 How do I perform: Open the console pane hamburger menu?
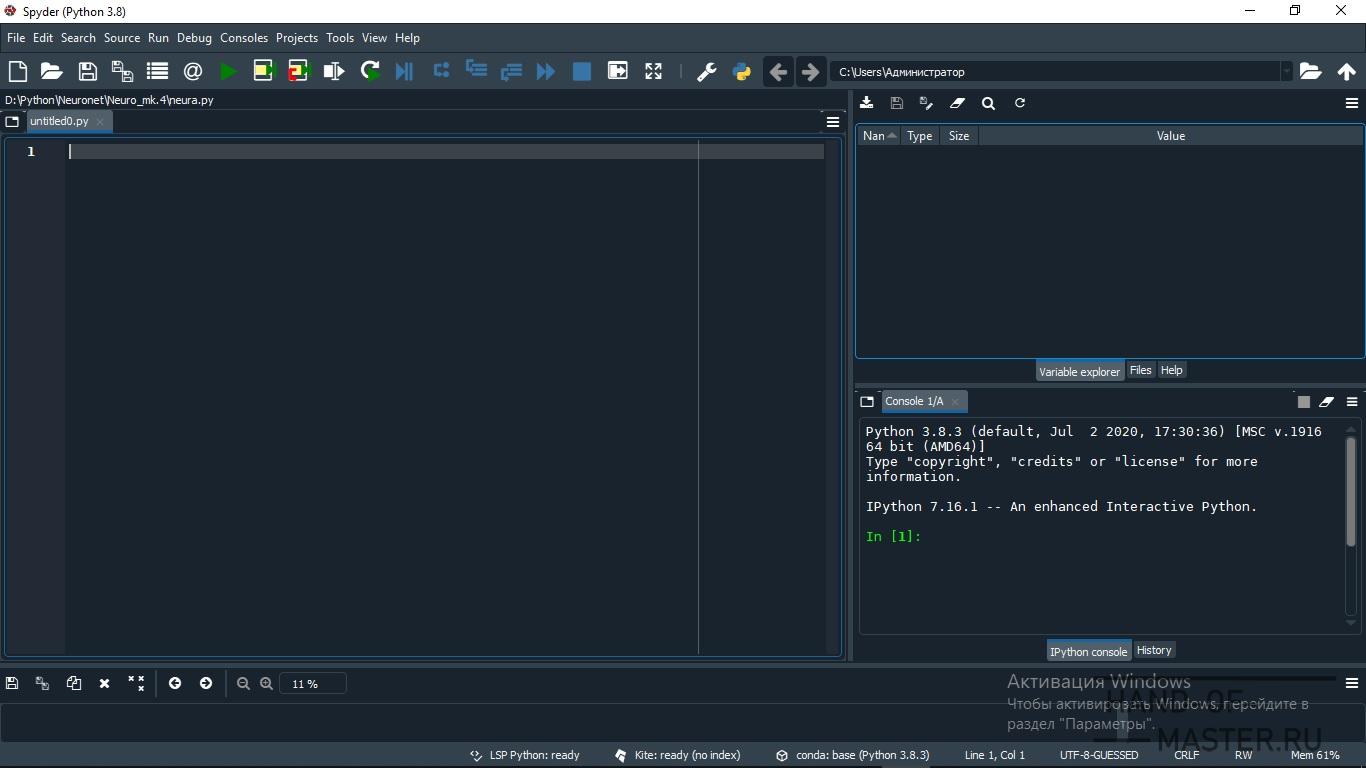(1351, 402)
